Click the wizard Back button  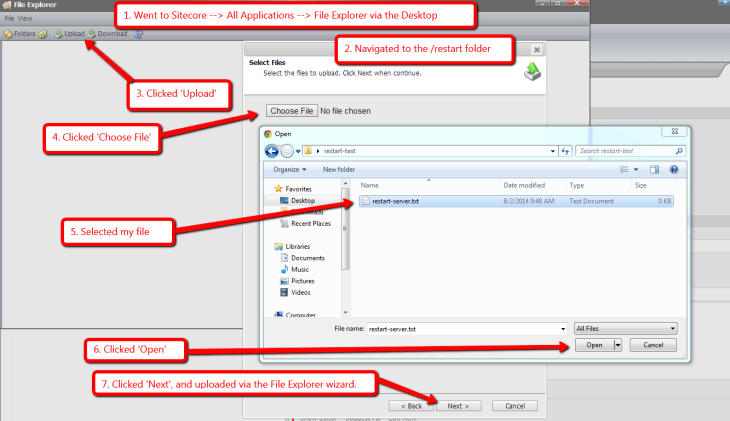pos(412,406)
